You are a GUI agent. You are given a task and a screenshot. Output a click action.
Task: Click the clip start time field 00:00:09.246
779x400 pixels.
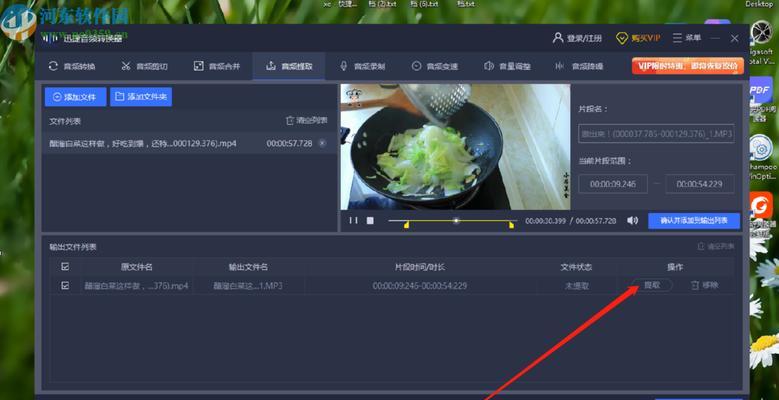tap(613, 184)
